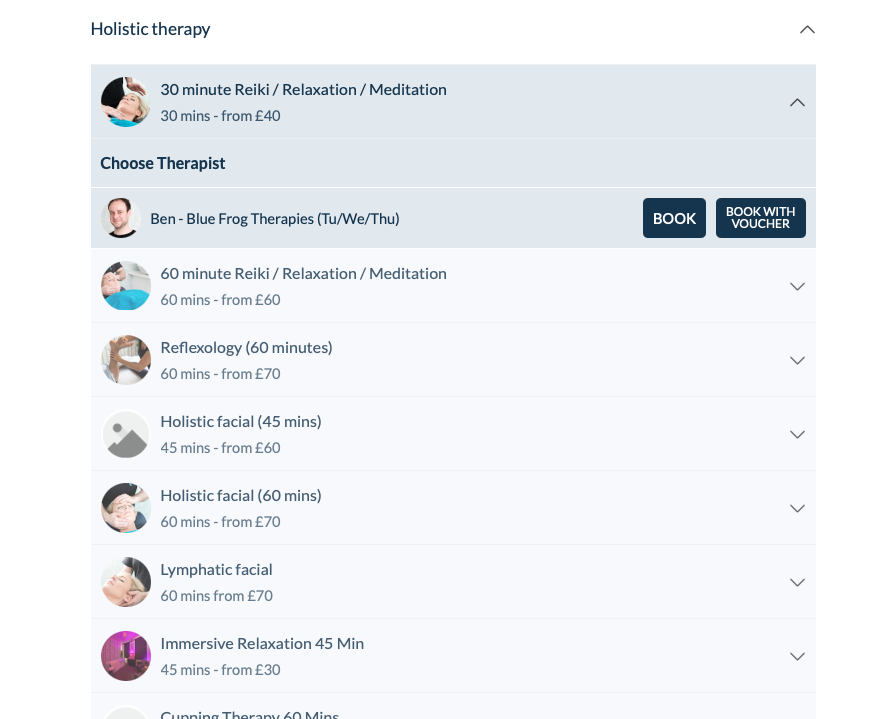
Task: Click the Lymphatic facial thumbnail
Action: click(x=126, y=582)
